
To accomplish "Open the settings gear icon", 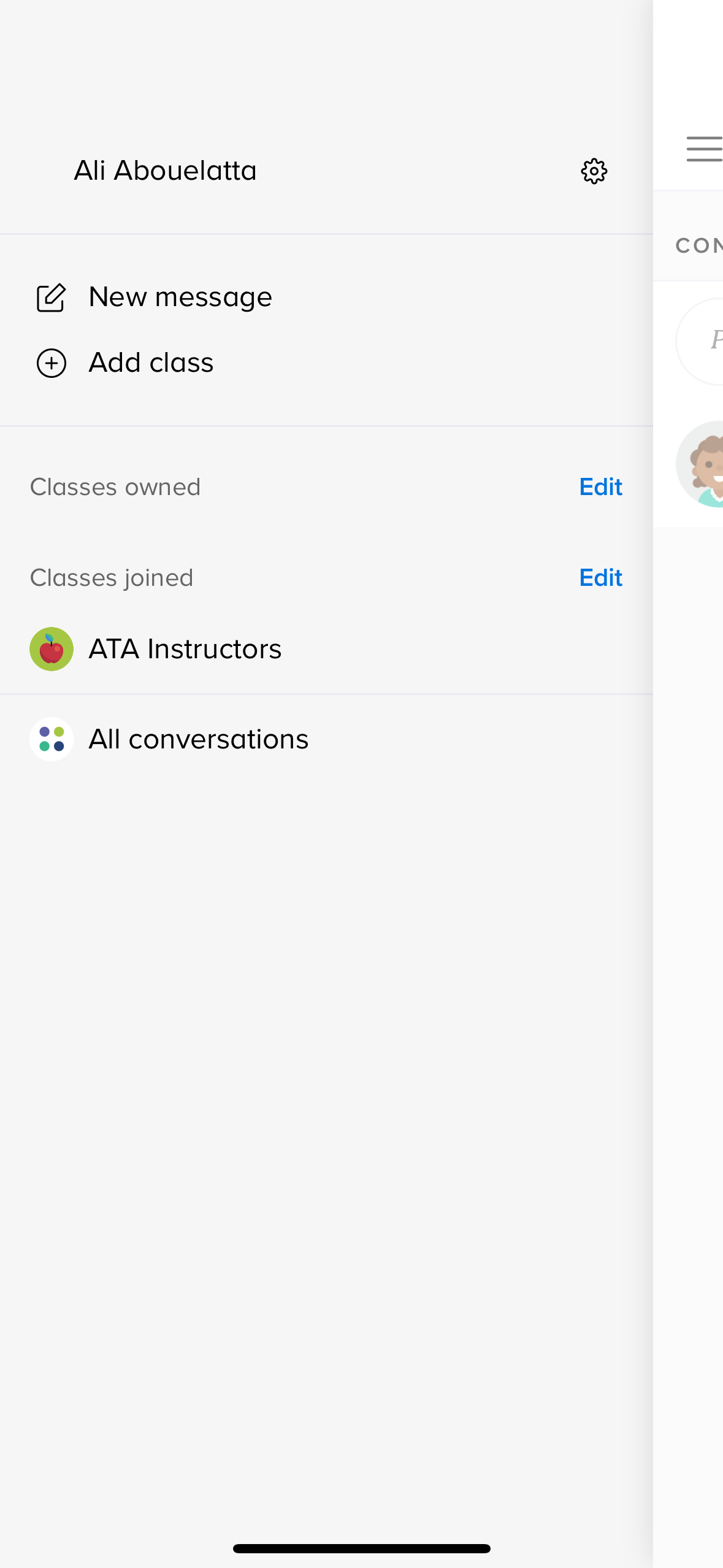I will click(x=593, y=171).
